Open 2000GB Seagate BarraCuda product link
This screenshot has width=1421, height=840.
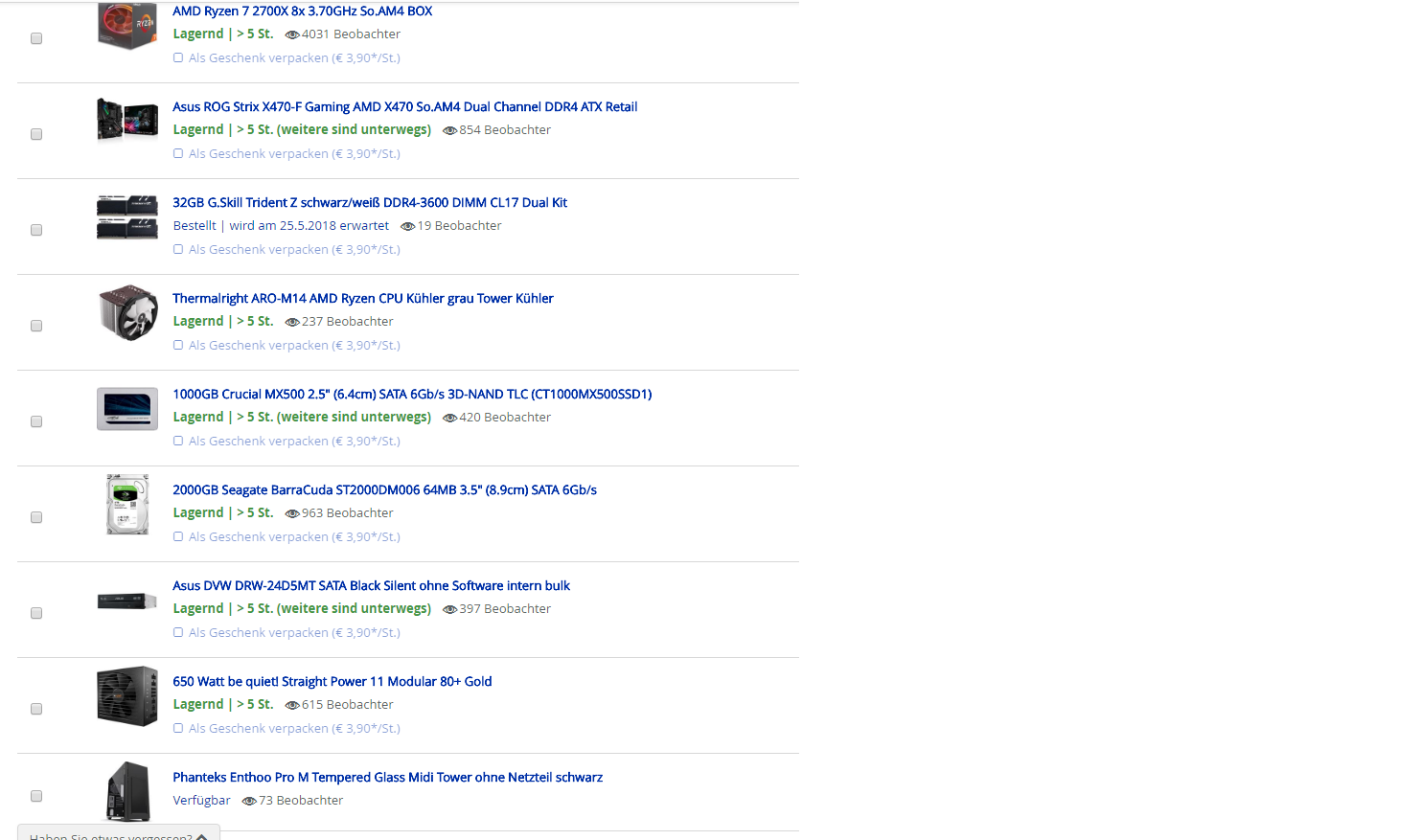coord(384,490)
